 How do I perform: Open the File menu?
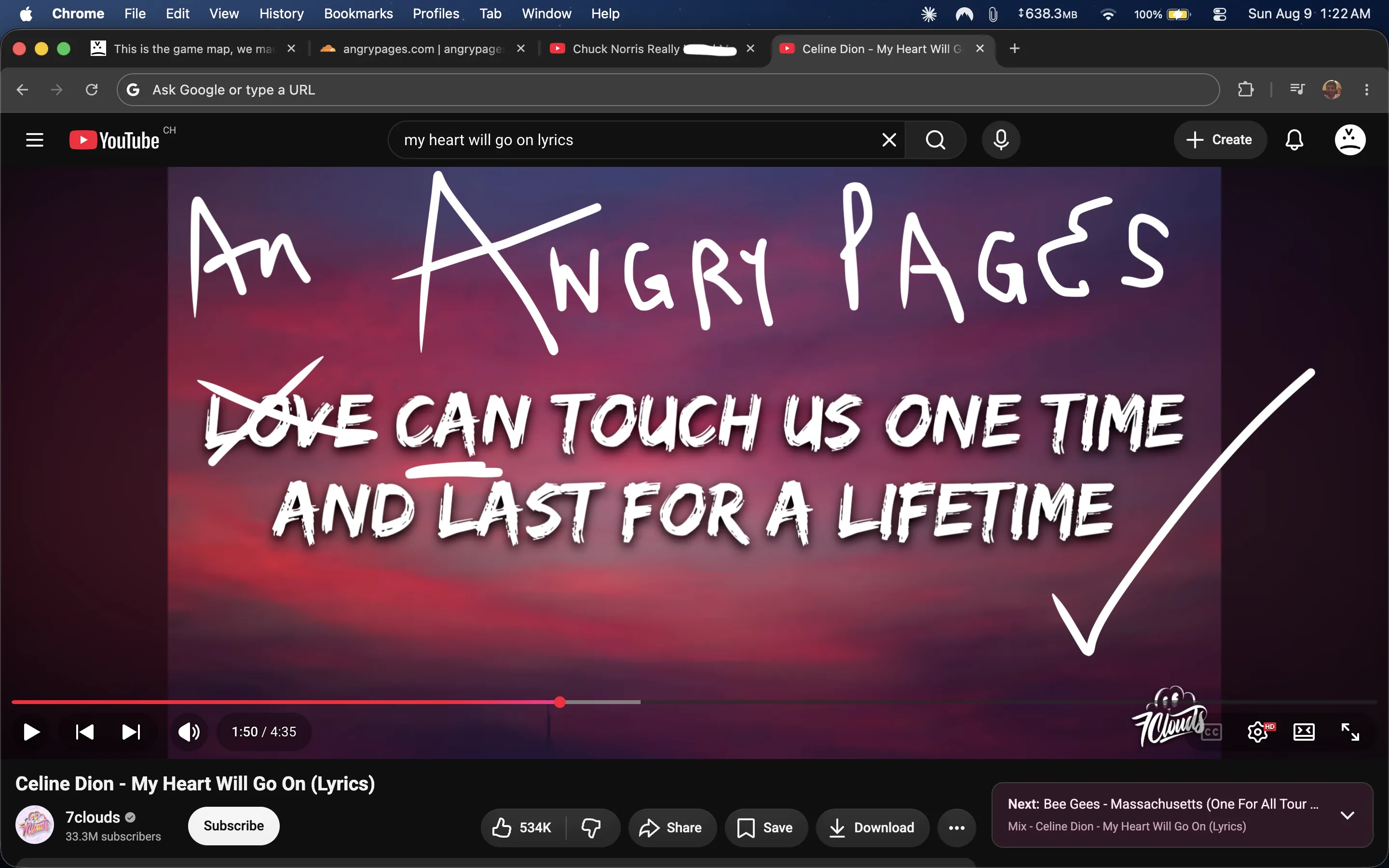point(135,14)
